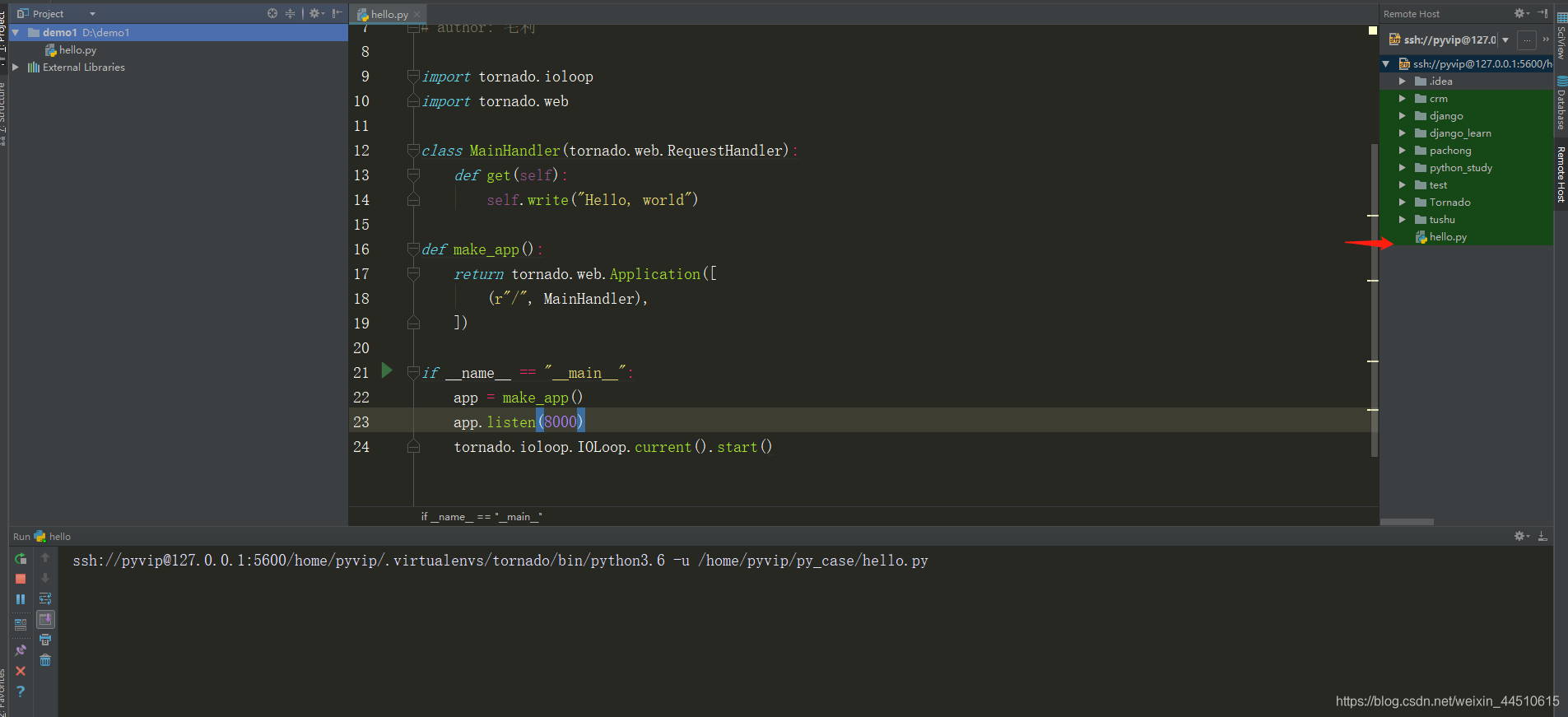Collapse the ssh://pyvip root node

[1386, 63]
